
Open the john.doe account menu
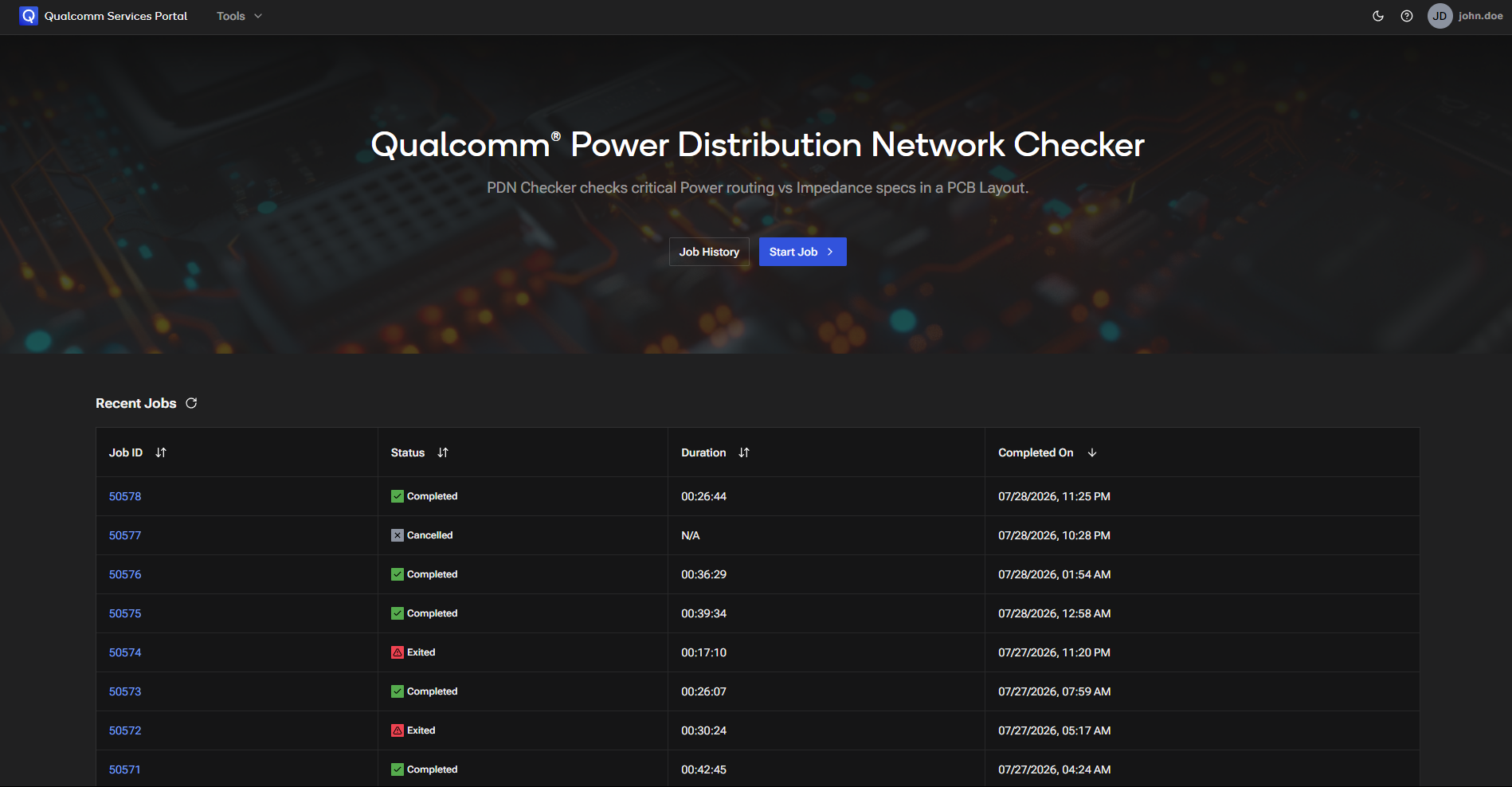[x=1481, y=16]
